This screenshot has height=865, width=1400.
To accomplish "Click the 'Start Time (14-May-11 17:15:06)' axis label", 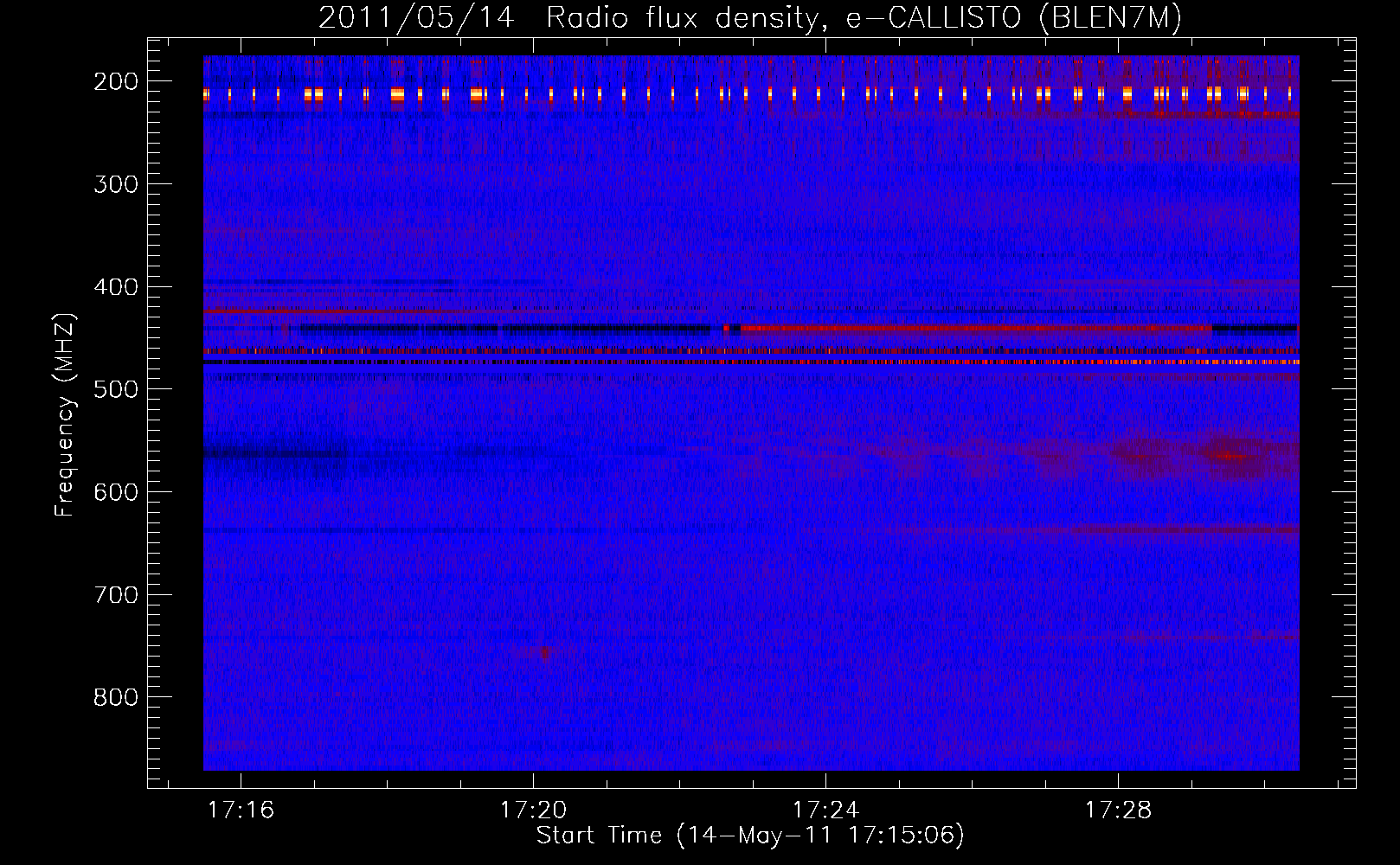I will pos(750,836).
